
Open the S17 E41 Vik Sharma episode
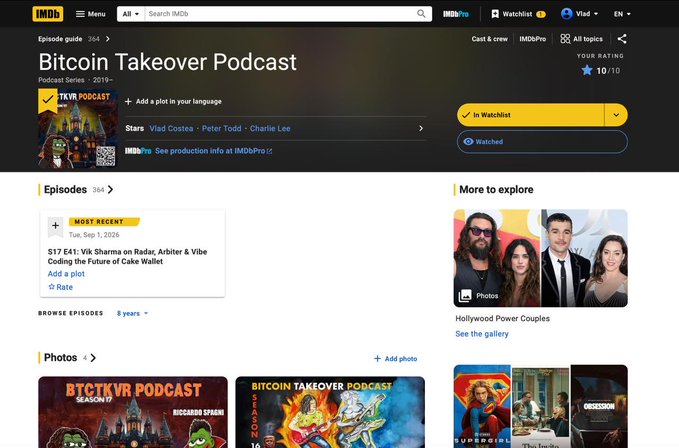[127, 257]
